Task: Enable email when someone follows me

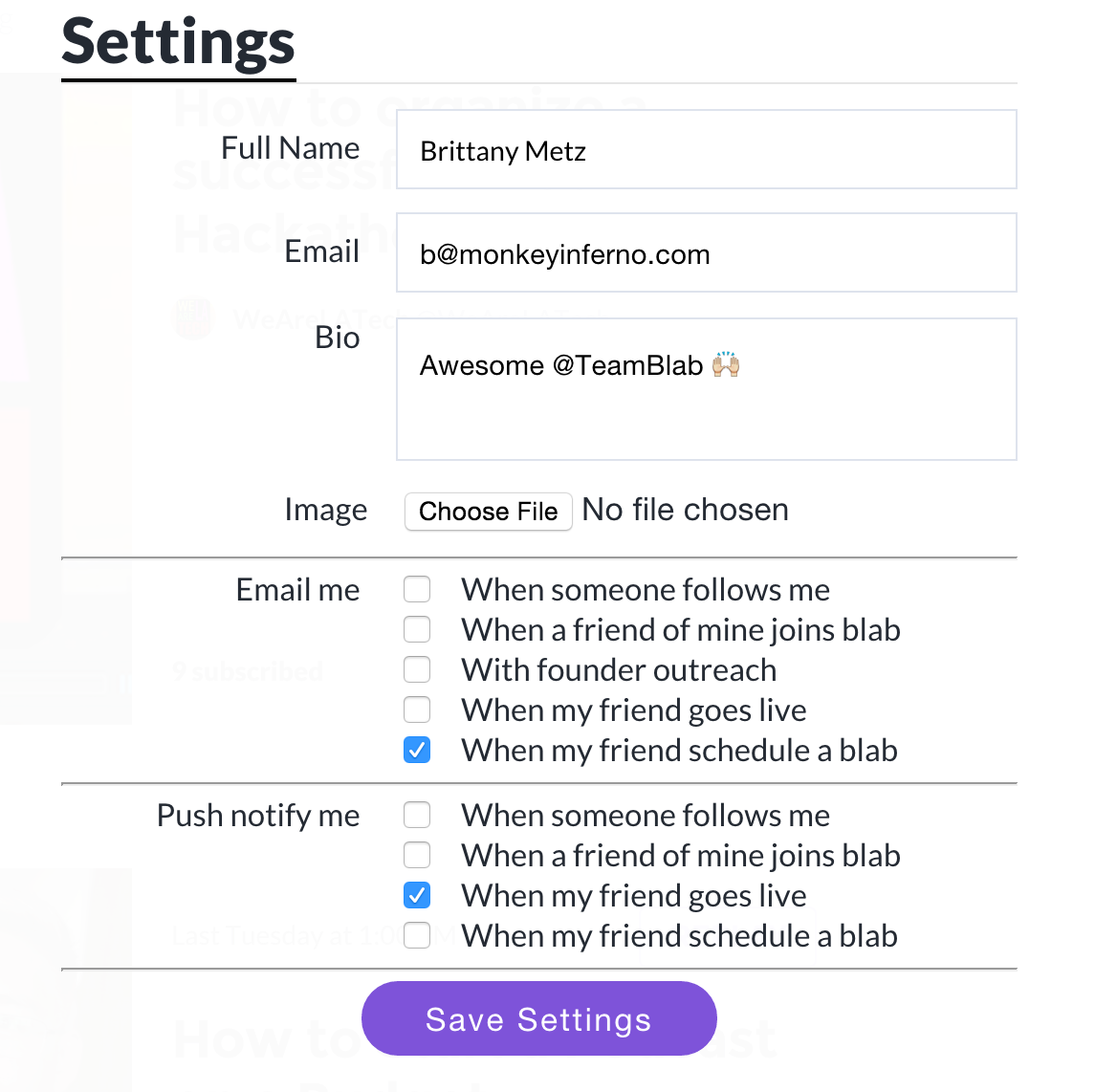Action: [x=417, y=589]
